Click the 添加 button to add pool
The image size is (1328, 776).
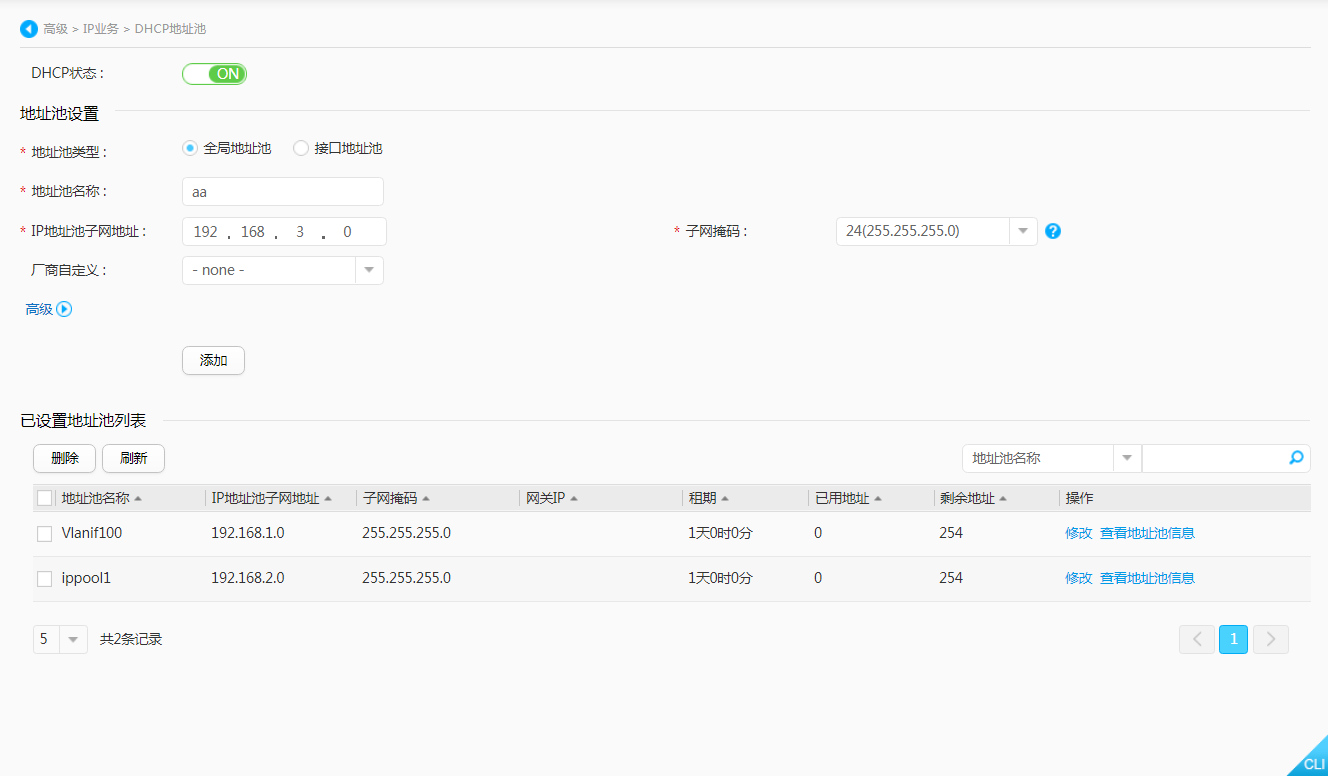point(213,360)
